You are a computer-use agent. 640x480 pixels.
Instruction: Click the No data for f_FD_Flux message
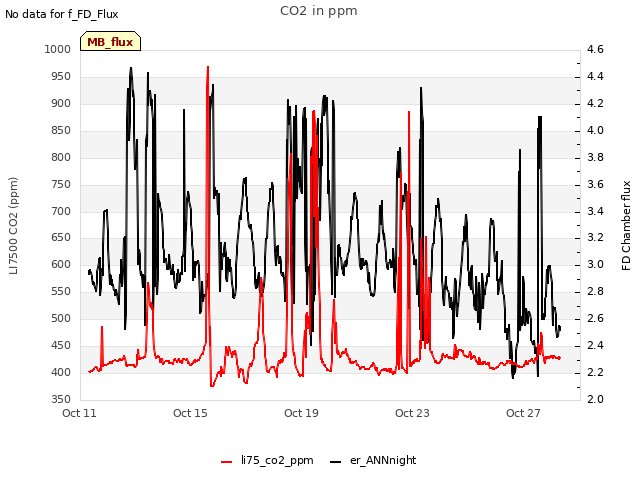tap(62, 15)
